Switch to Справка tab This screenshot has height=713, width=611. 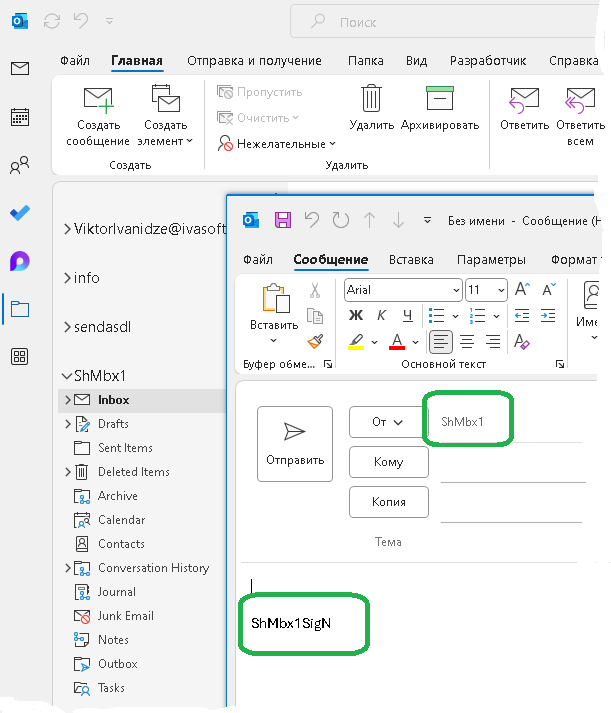pos(574,60)
